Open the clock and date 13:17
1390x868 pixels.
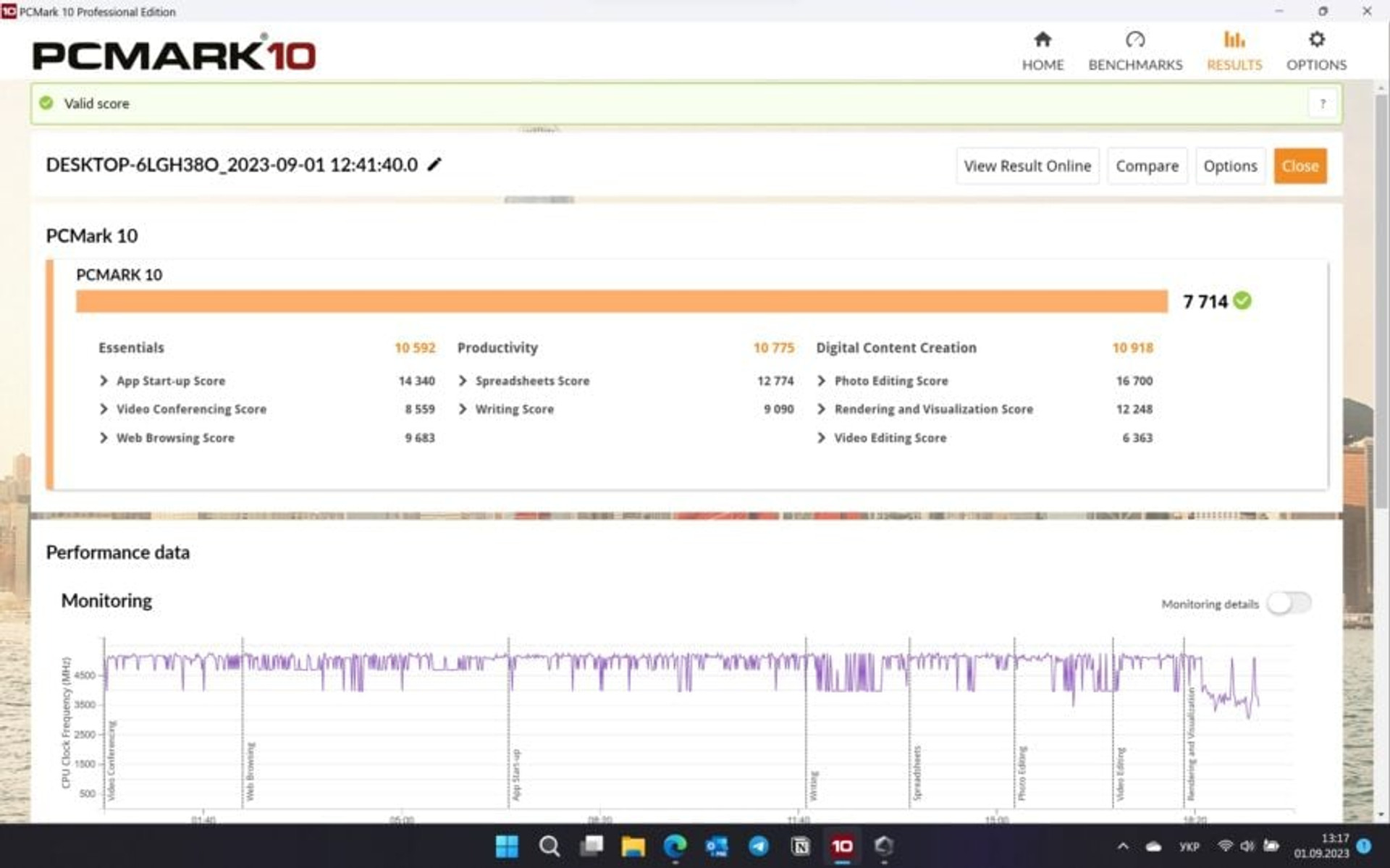(1321, 846)
